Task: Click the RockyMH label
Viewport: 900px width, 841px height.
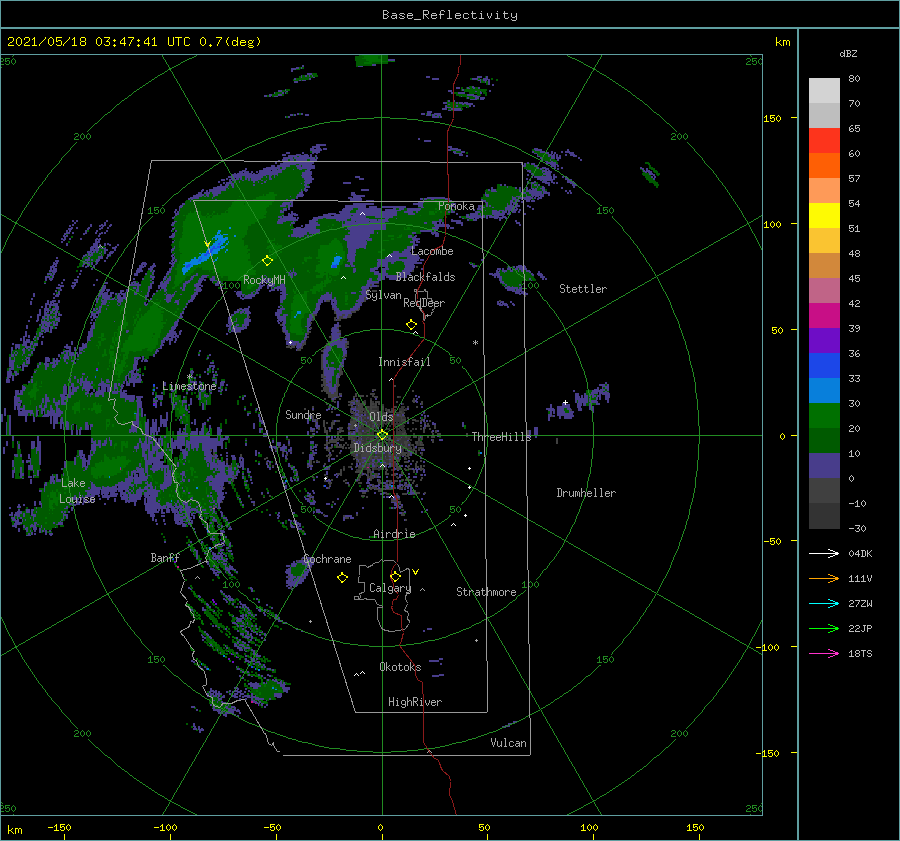Action: pos(264,280)
